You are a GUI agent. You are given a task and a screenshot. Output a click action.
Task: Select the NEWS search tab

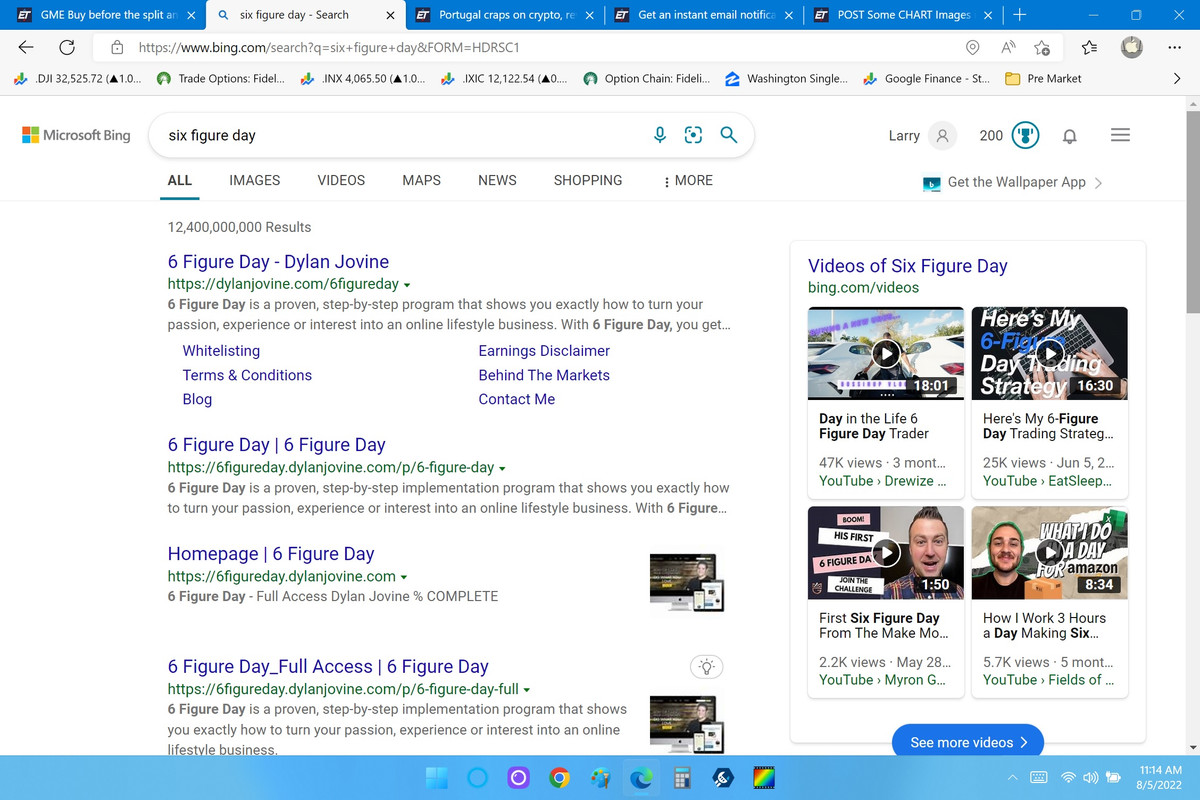click(x=497, y=180)
